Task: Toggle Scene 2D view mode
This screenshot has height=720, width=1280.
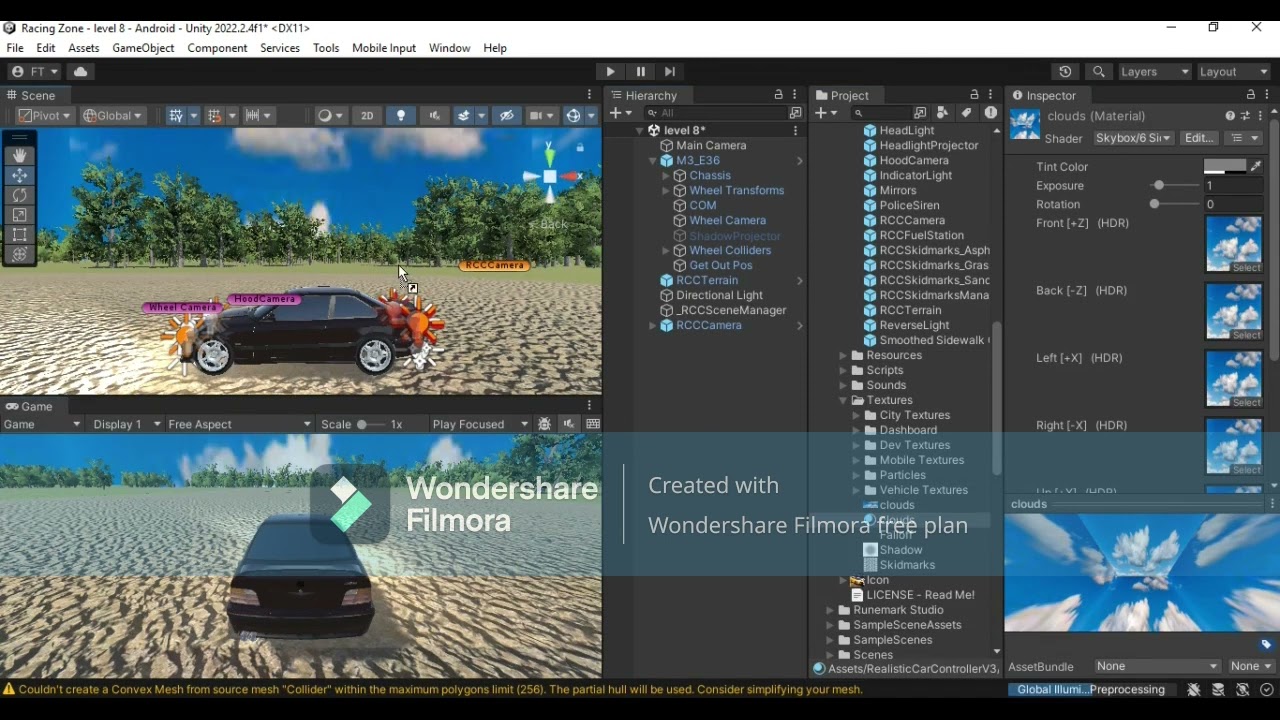Action: pyautogui.click(x=367, y=116)
